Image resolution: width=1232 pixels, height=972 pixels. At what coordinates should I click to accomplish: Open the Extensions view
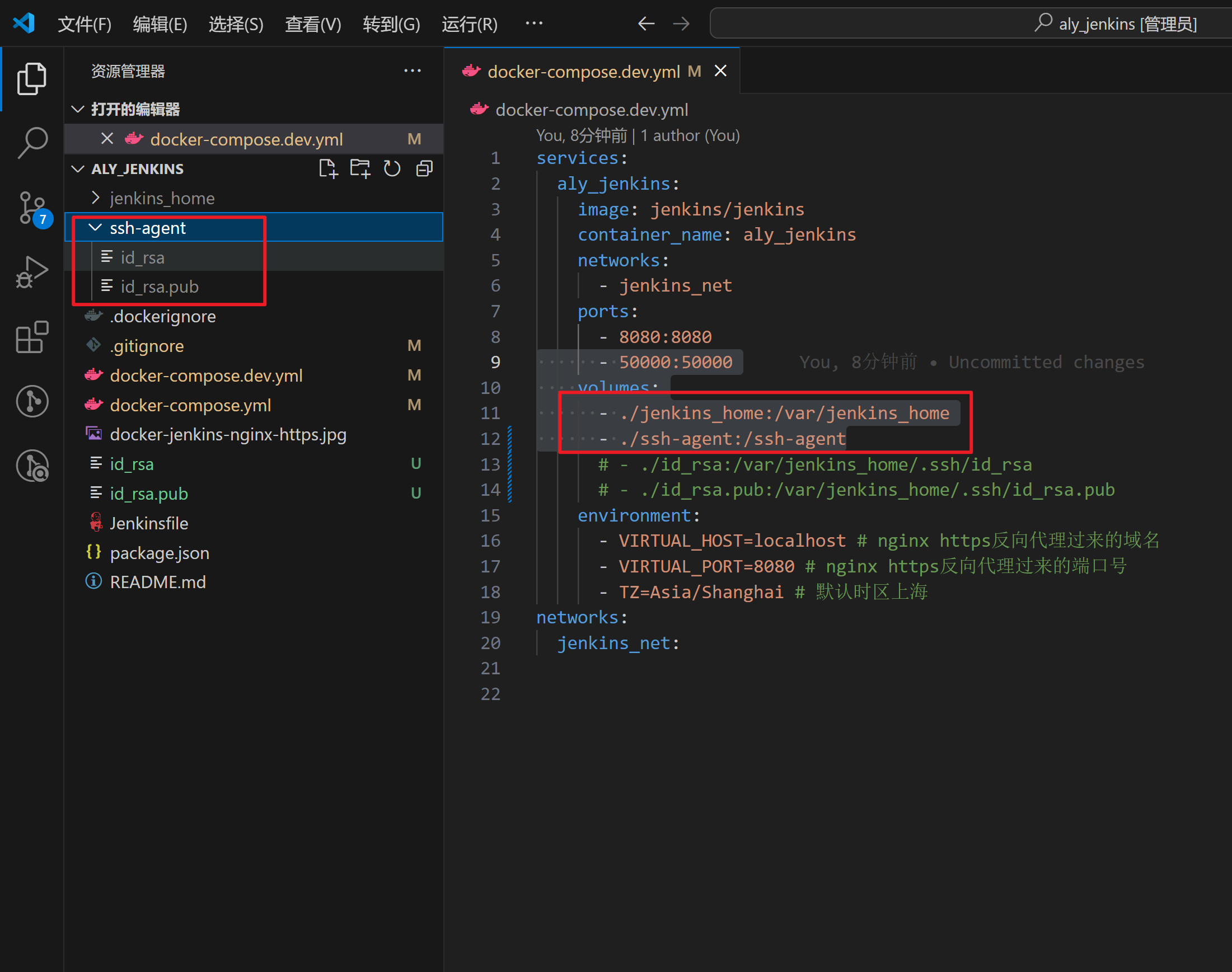(x=32, y=337)
